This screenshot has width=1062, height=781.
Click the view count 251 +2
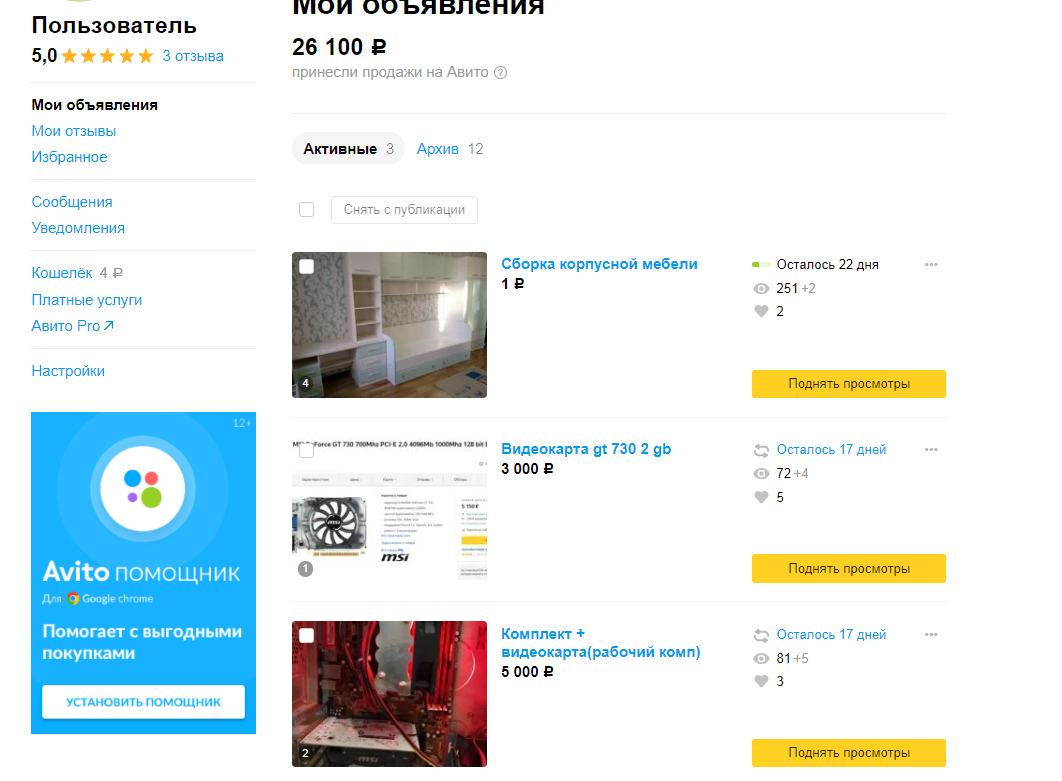[796, 289]
